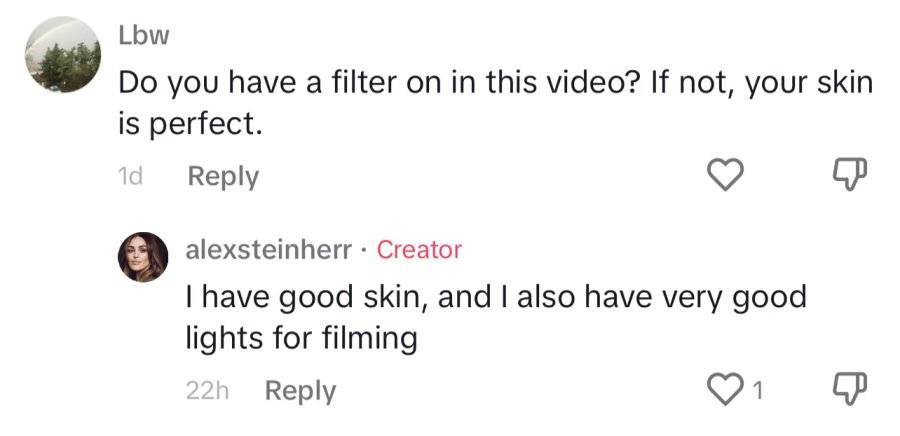Like Lbw's comment with the heart icon

pyautogui.click(x=725, y=174)
